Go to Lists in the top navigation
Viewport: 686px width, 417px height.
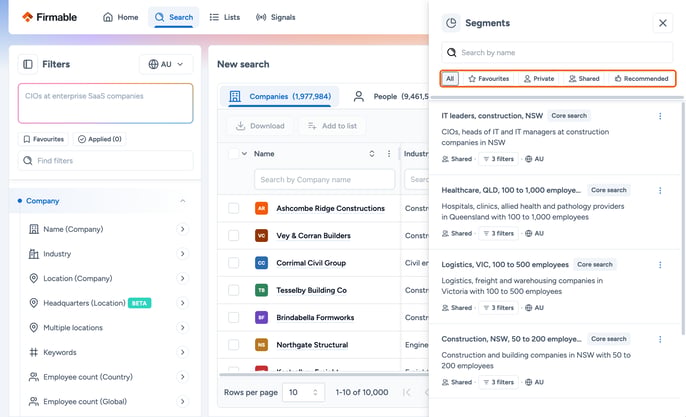(225, 17)
